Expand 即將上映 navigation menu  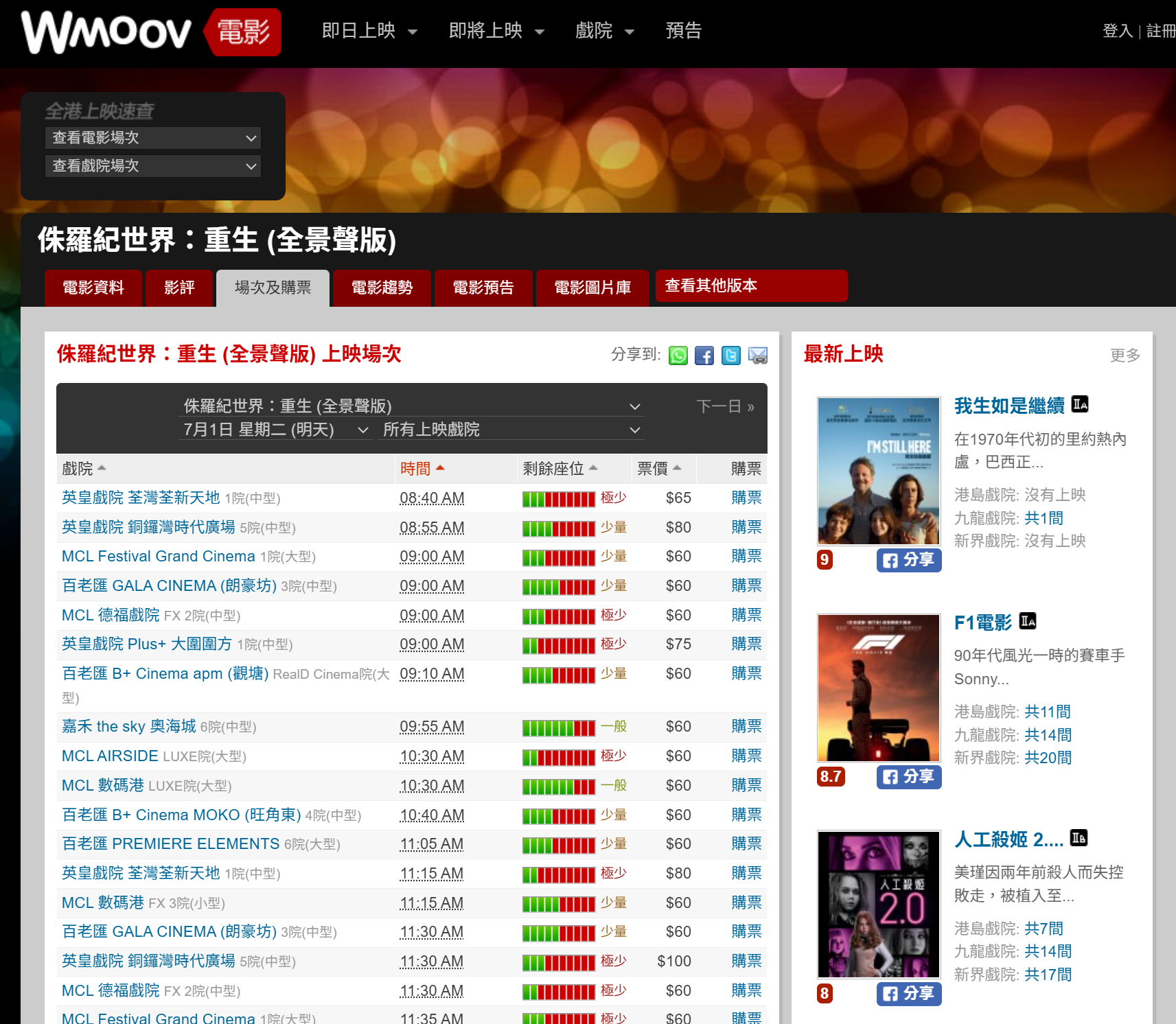tap(496, 31)
